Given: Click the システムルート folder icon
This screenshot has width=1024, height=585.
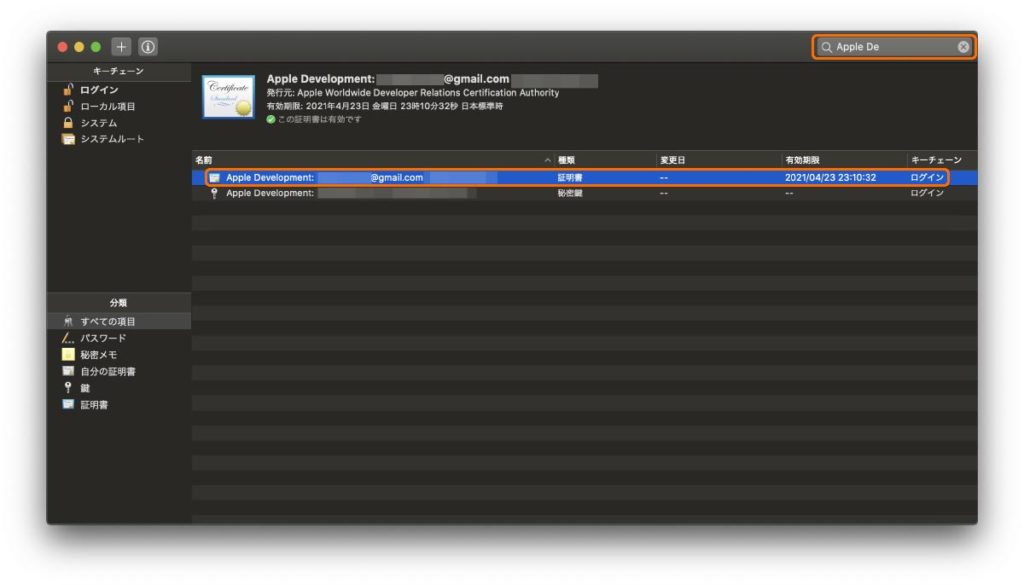Looking at the screenshot, I should (68, 139).
